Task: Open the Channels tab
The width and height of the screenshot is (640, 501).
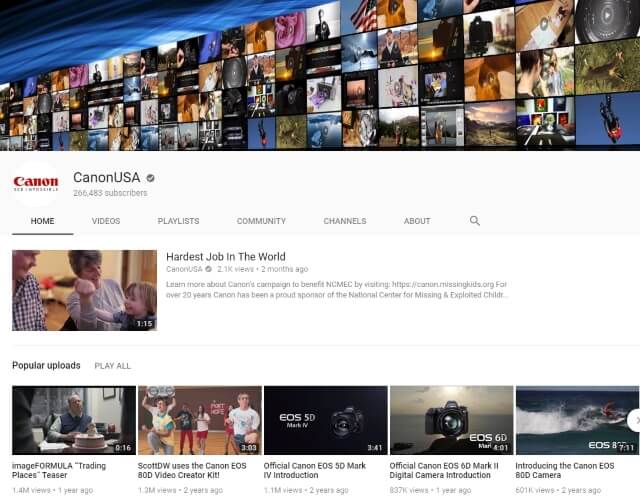Action: pos(345,221)
